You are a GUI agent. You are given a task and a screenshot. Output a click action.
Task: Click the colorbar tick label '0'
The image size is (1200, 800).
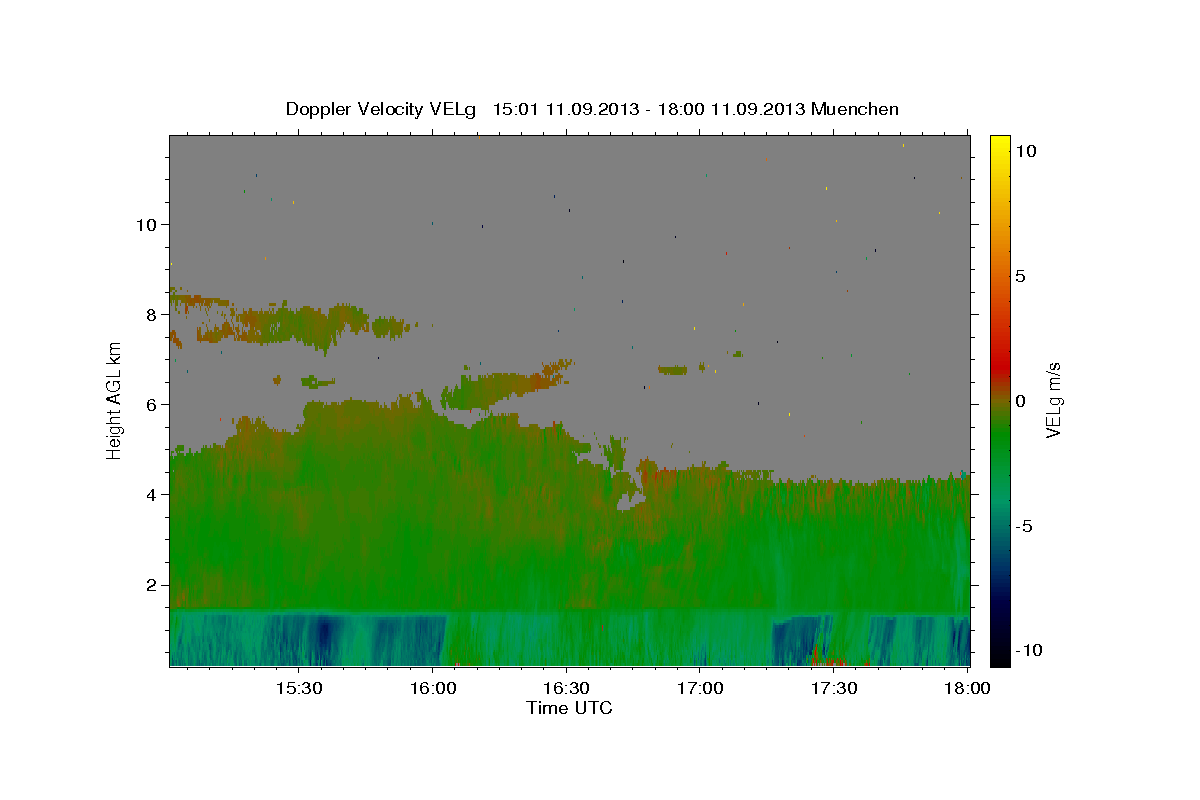pyautogui.click(x=1020, y=400)
